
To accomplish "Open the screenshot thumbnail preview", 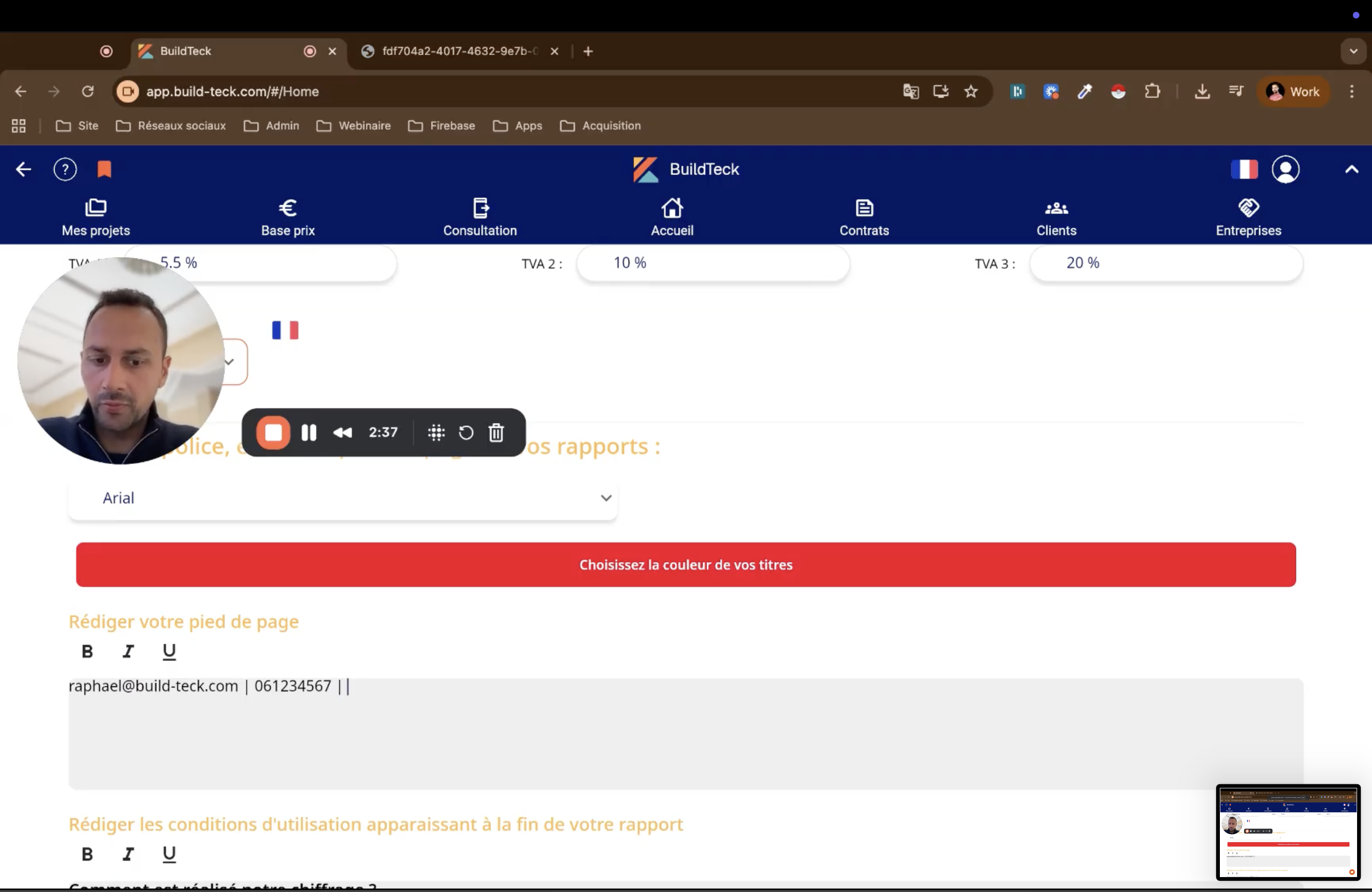I will (x=1288, y=832).
